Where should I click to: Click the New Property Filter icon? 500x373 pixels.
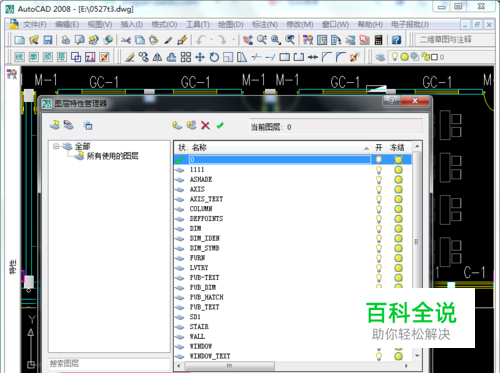(x=55, y=125)
